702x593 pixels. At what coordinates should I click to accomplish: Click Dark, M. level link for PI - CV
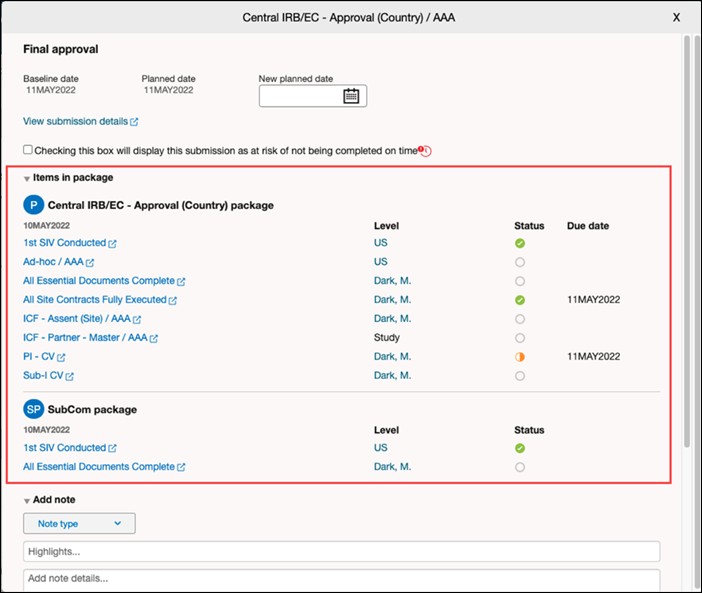tap(393, 356)
